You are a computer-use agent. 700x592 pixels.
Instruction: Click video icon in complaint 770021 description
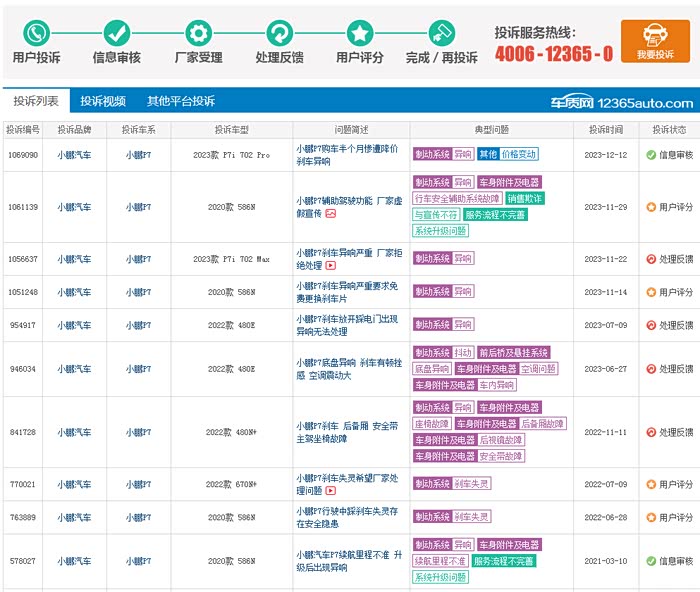pyautogui.click(x=330, y=491)
